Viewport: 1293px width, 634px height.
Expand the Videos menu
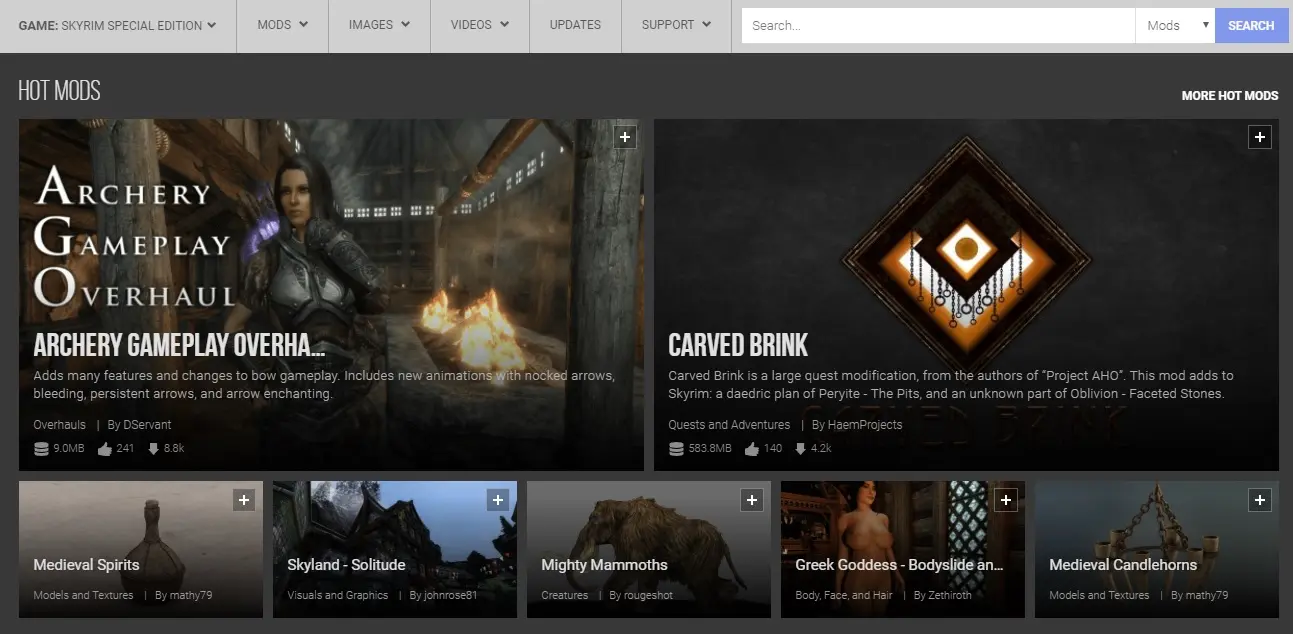(x=480, y=25)
